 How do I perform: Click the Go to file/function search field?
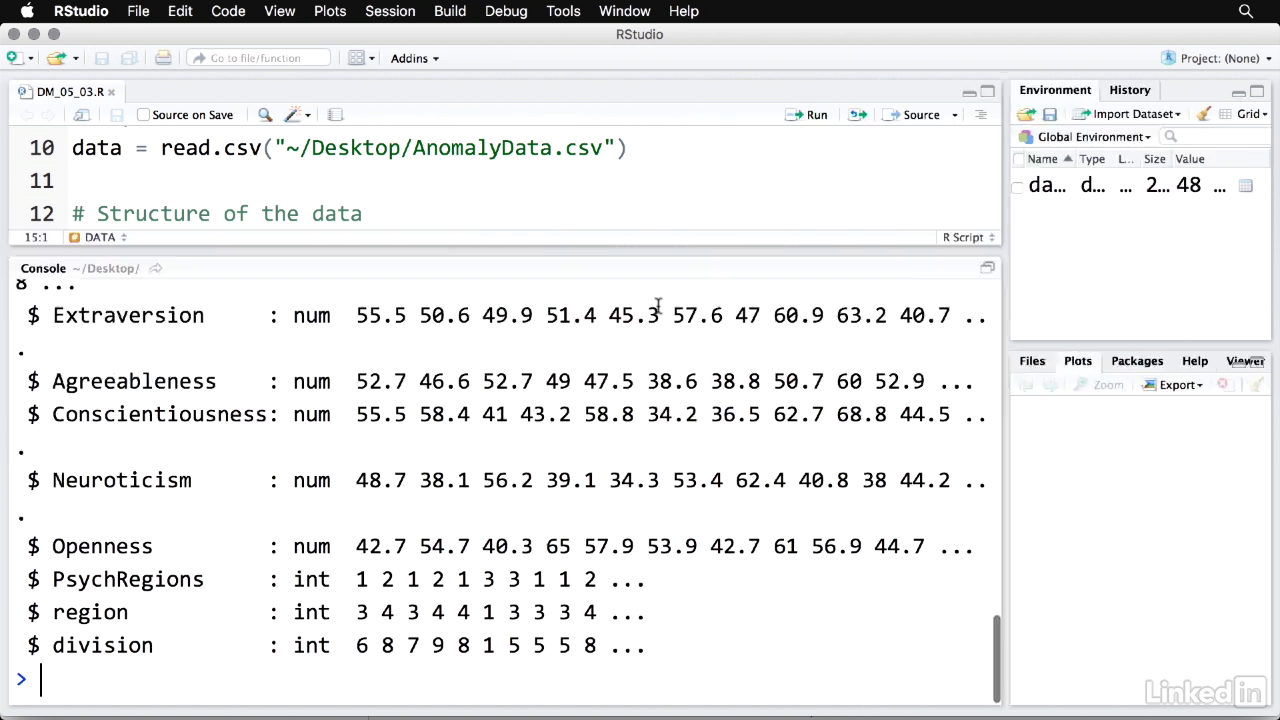point(258,58)
